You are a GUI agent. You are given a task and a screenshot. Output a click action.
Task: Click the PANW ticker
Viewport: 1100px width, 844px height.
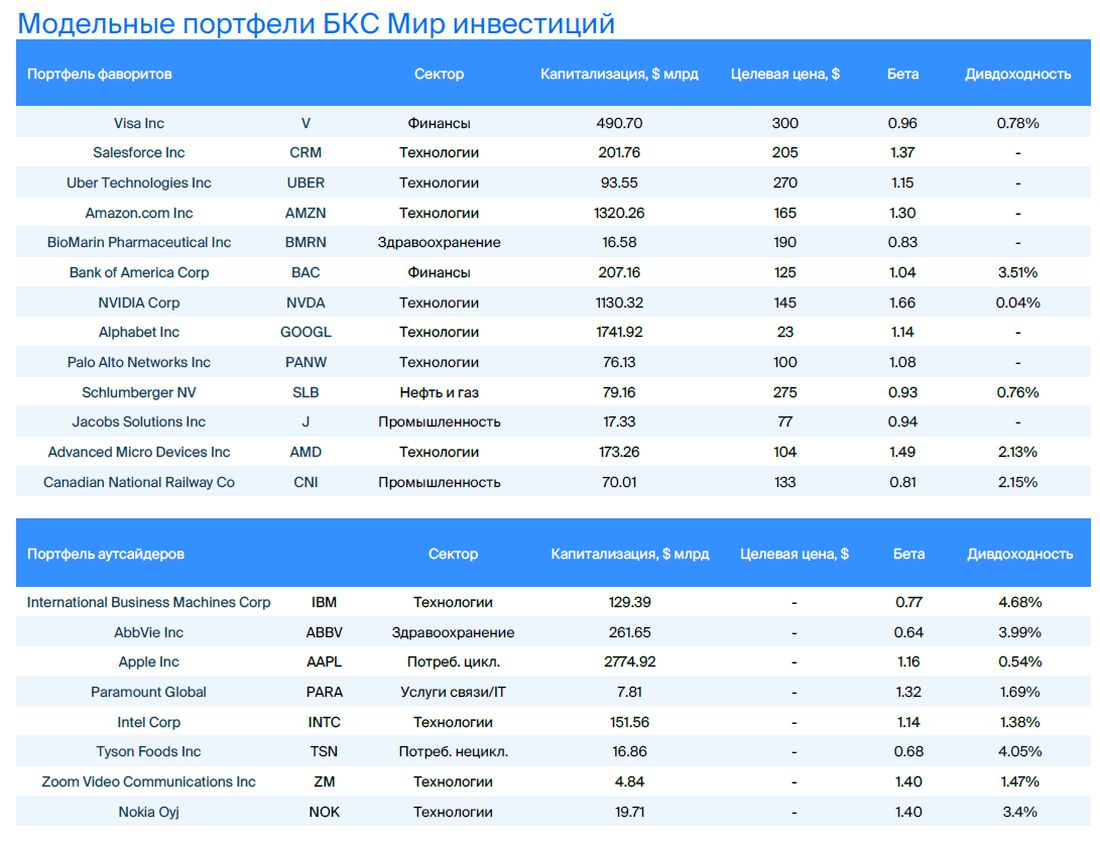point(305,362)
